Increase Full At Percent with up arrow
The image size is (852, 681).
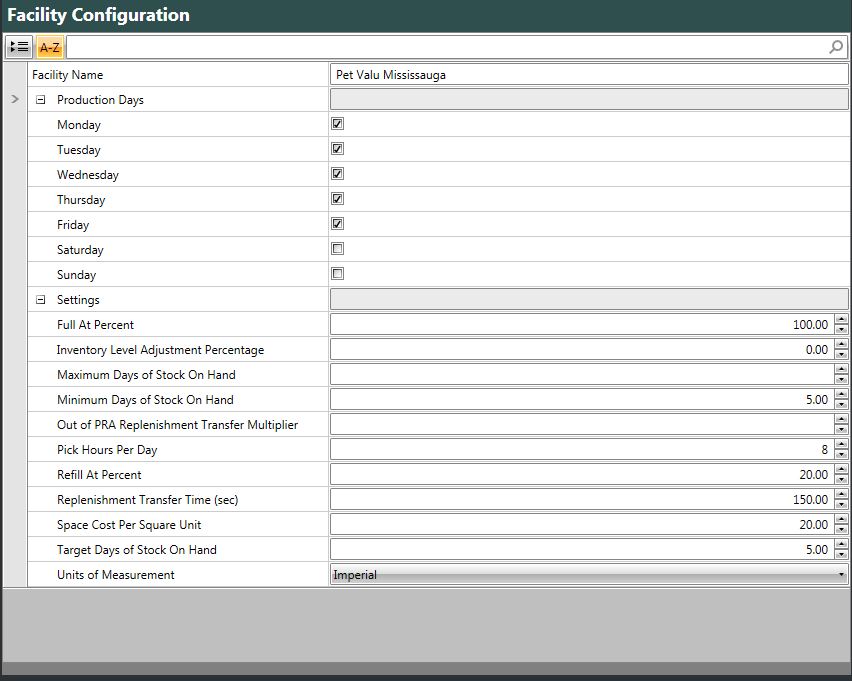pos(841,320)
